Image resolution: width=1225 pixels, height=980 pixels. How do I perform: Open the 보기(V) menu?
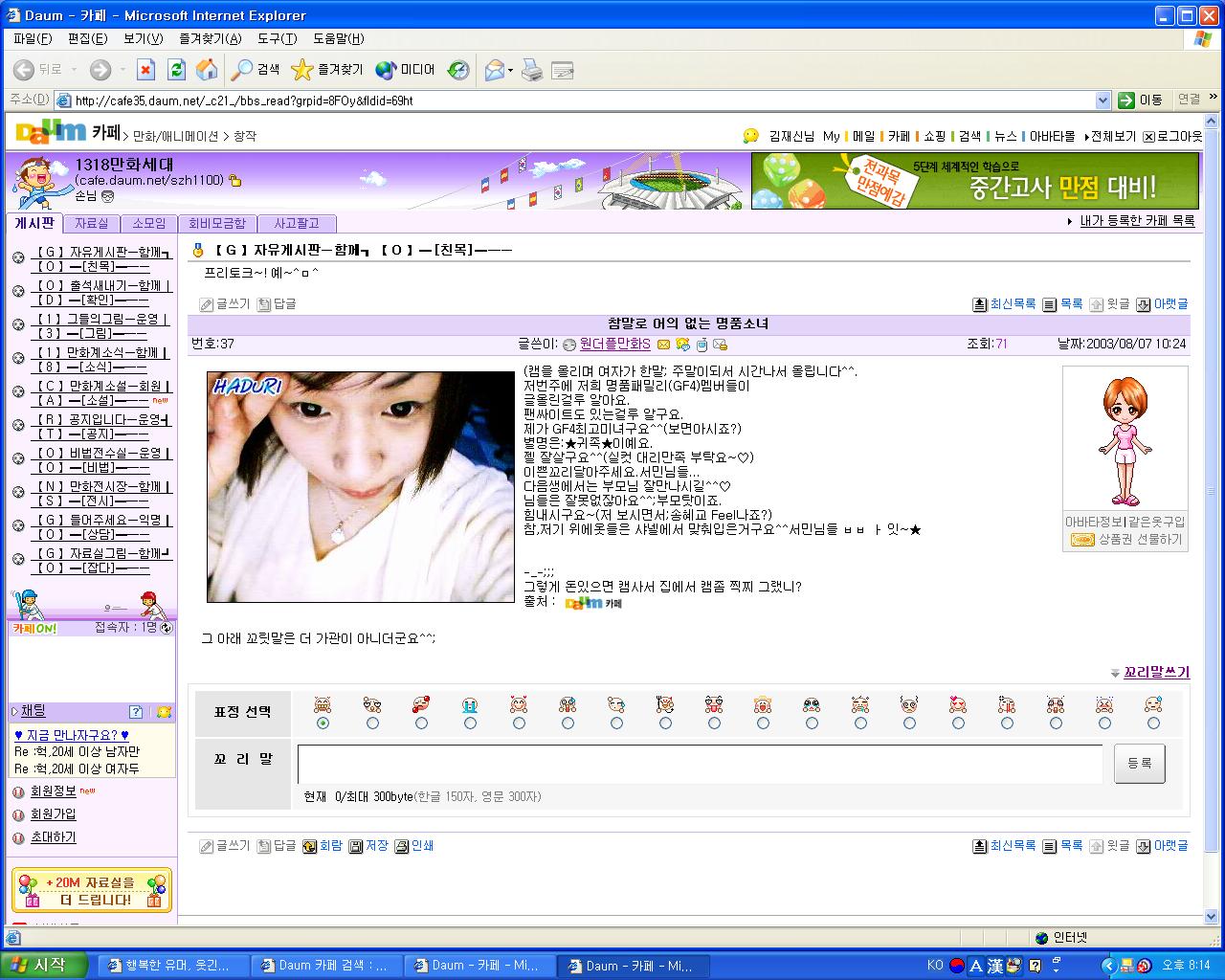(143, 38)
